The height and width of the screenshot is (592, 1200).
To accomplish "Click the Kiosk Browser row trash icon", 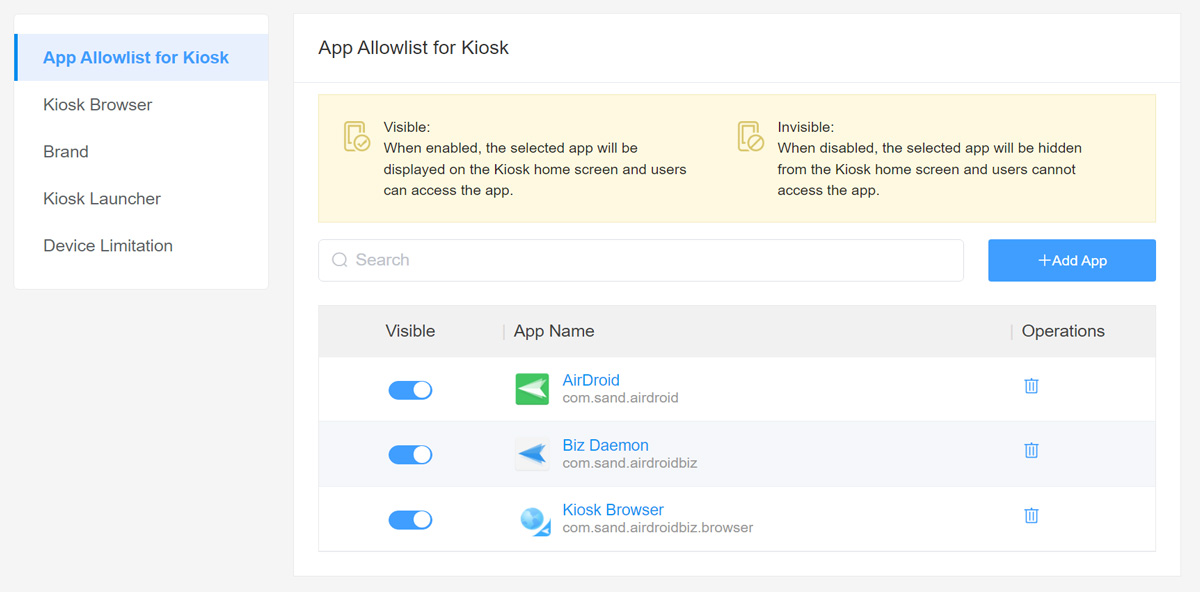I will pyautogui.click(x=1031, y=516).
